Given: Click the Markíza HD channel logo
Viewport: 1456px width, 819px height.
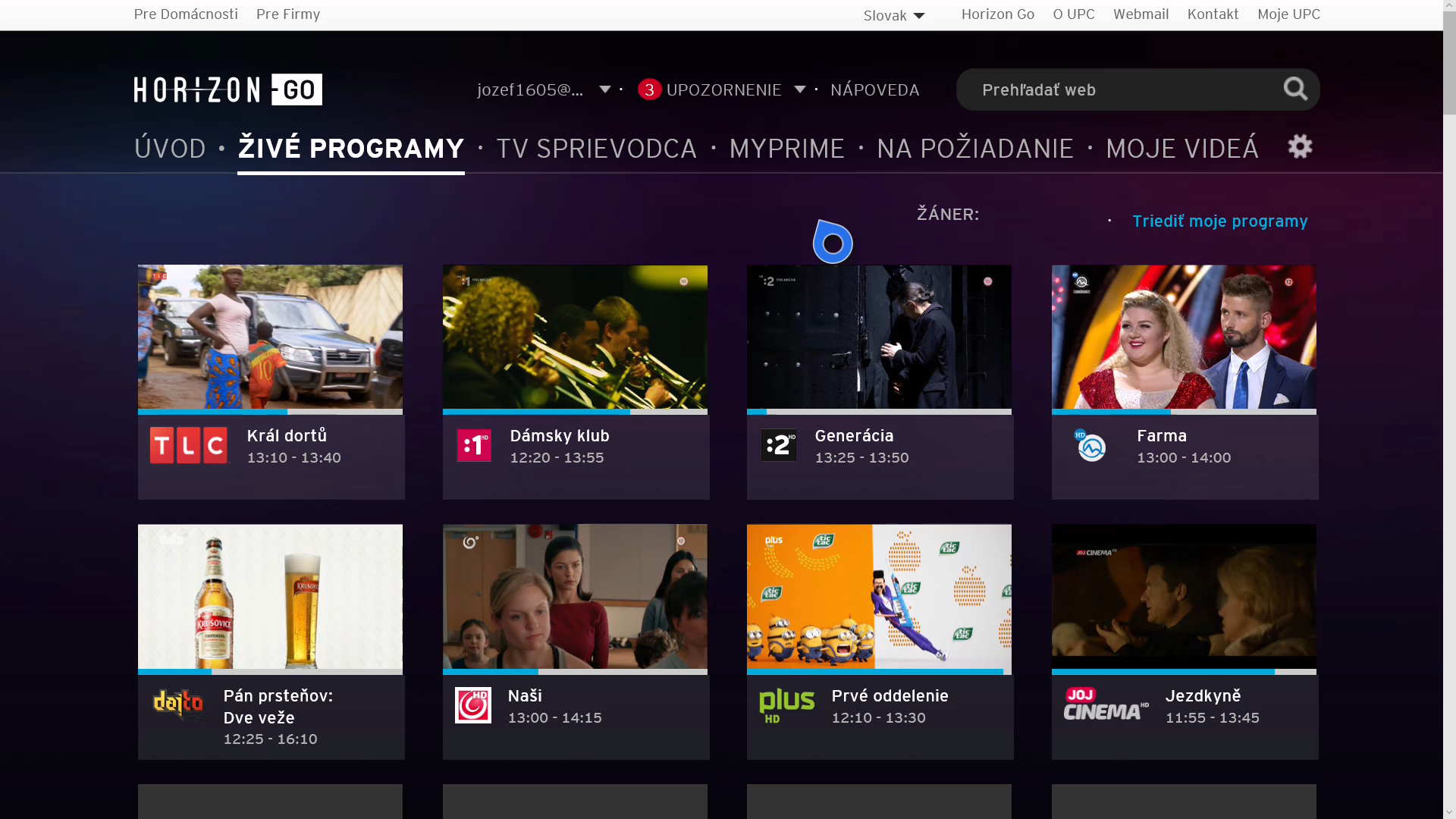Looking at the screenshot, I should pyautogui.click(x=1090, y=446).
